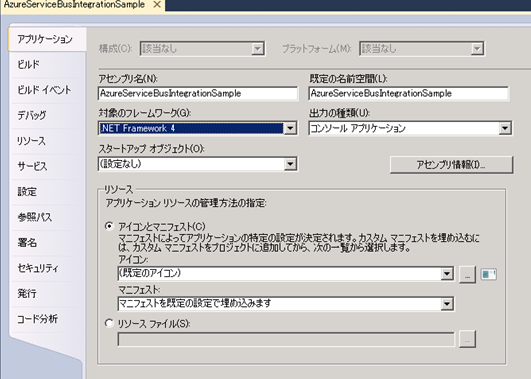Go to セキュリティ tab

(38, 268)
